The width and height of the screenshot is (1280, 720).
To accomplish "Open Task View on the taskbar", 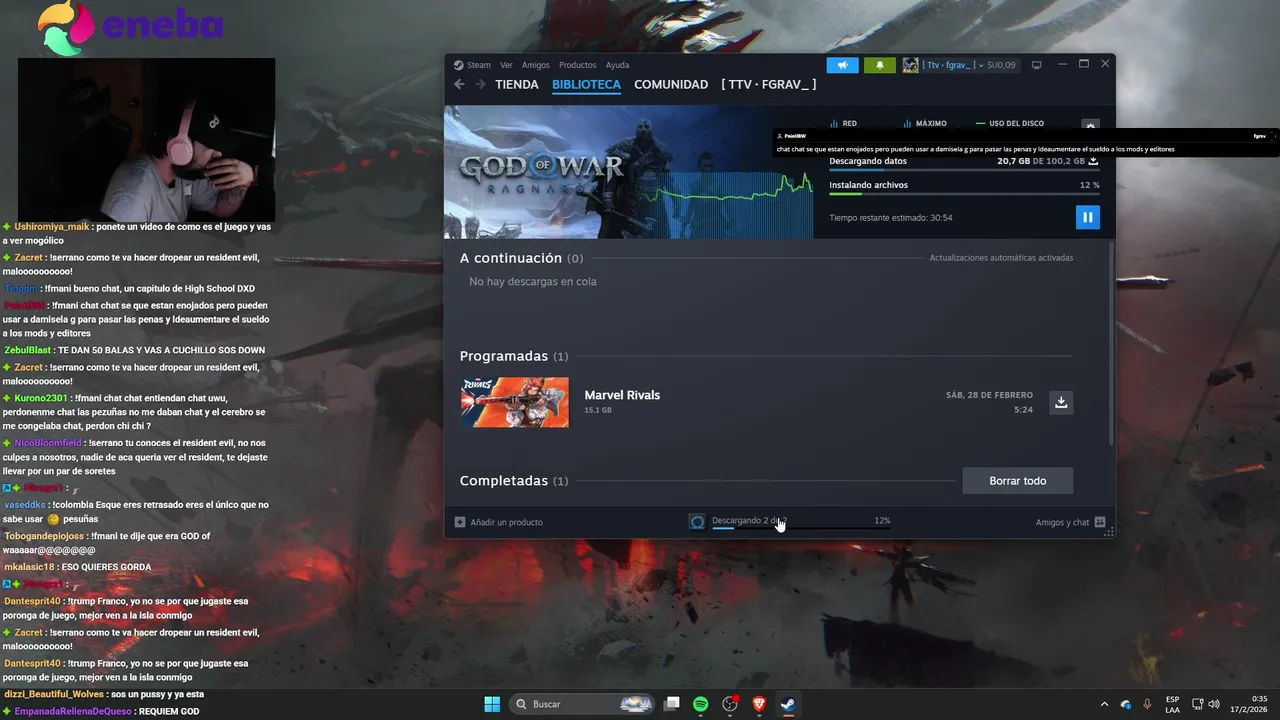I will 672,704.
